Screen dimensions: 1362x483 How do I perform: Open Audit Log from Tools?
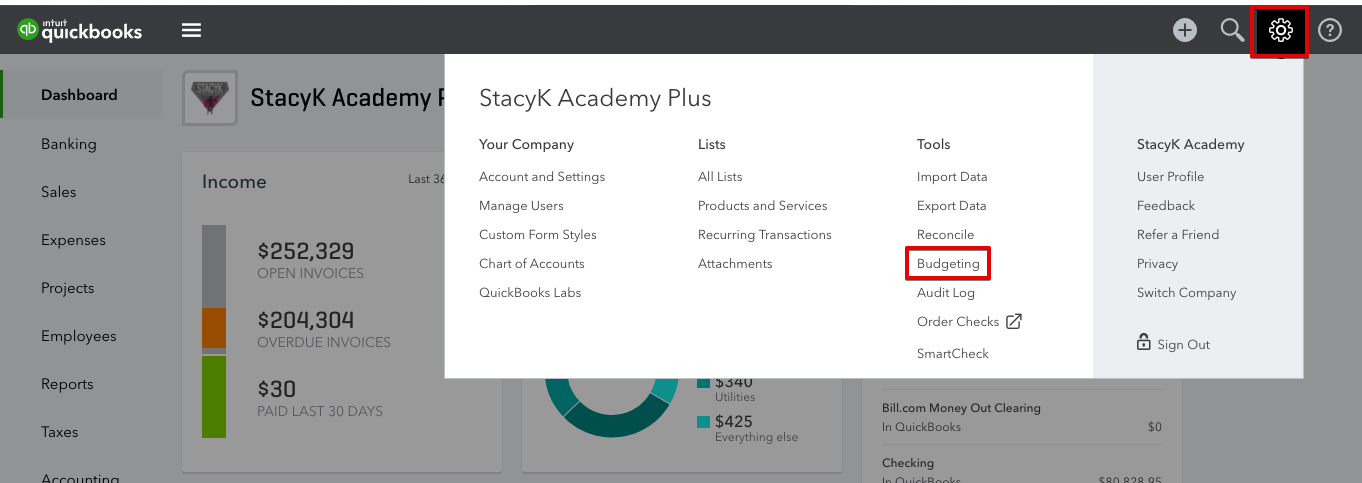945,293
